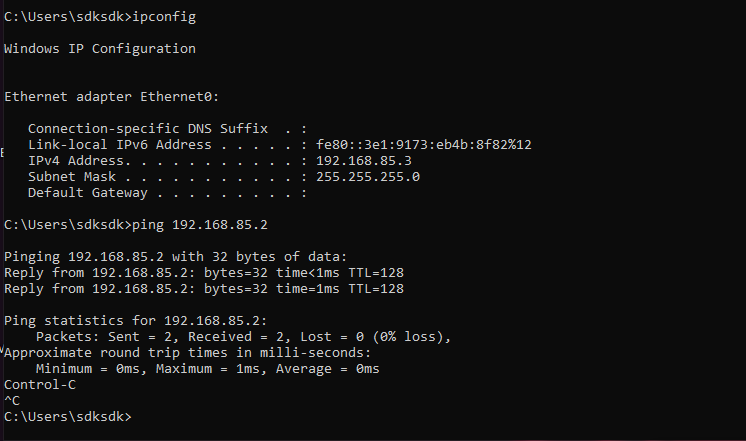Click the "Subnet Mask" label
The height and width of the screenshot is (441, 746).
(x=72, y=177)
